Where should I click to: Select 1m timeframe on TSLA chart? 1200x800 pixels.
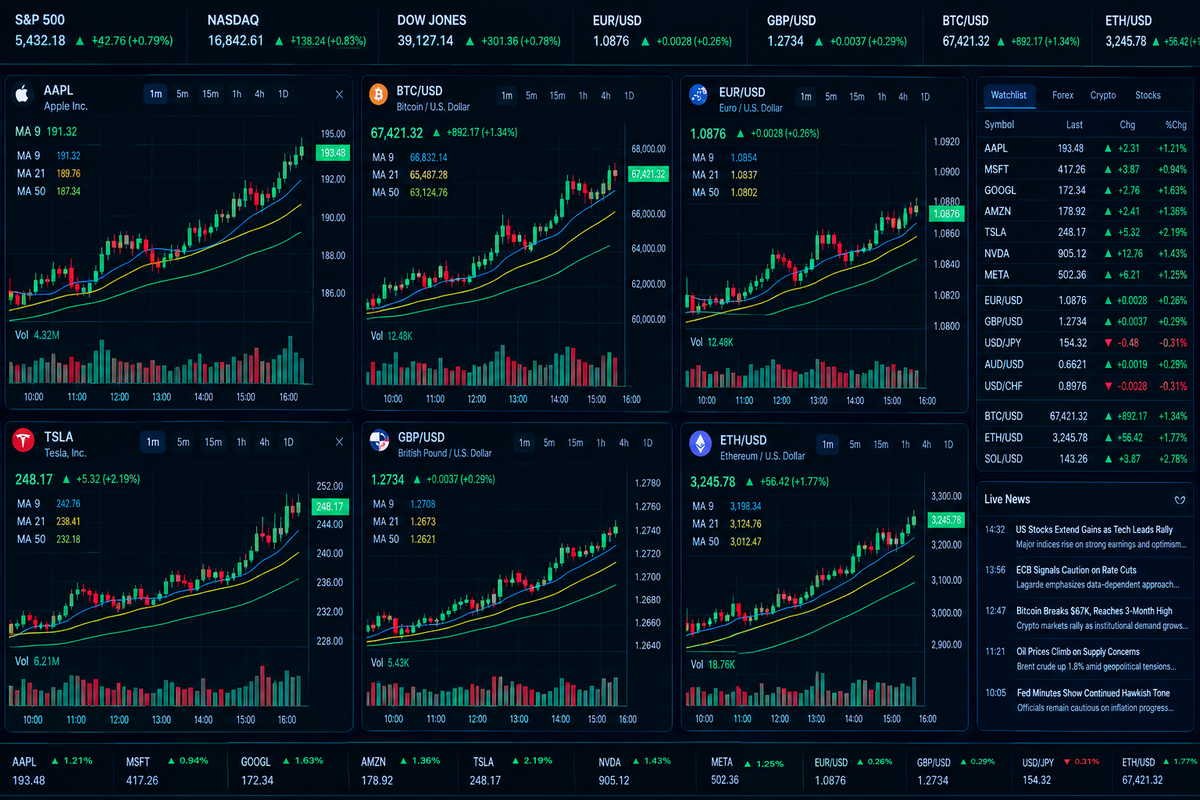[153, 442]
